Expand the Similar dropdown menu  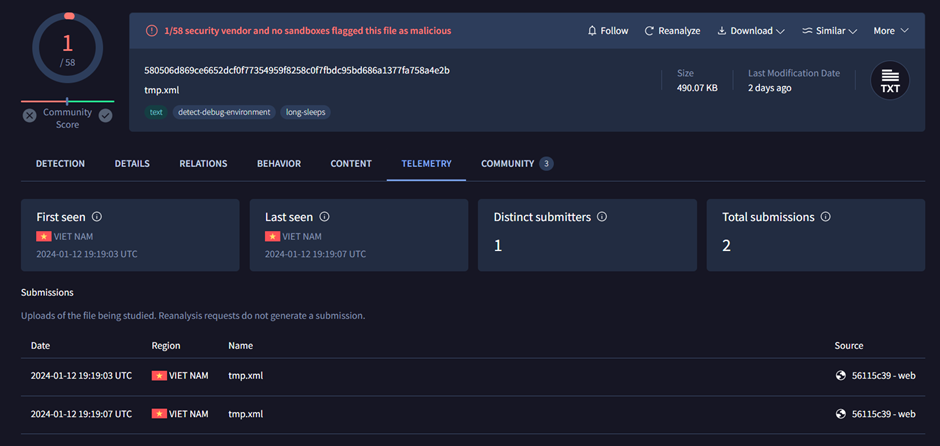pyautogui.click(x=829, y=31)
